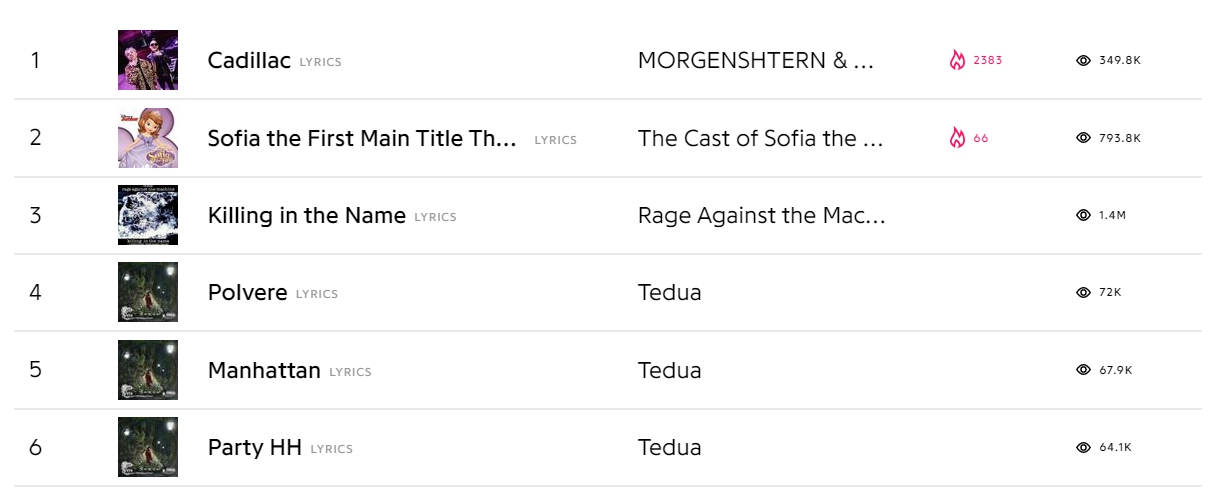Viewport: 1217px width, 492px height.
Task: Open the Rage Against the Machine artist name
Action: tap(761, 216)
